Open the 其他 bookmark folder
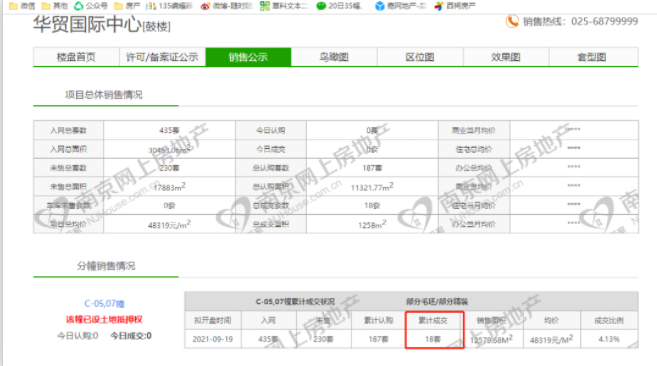The image size is (657, 366). pos(54,6)
